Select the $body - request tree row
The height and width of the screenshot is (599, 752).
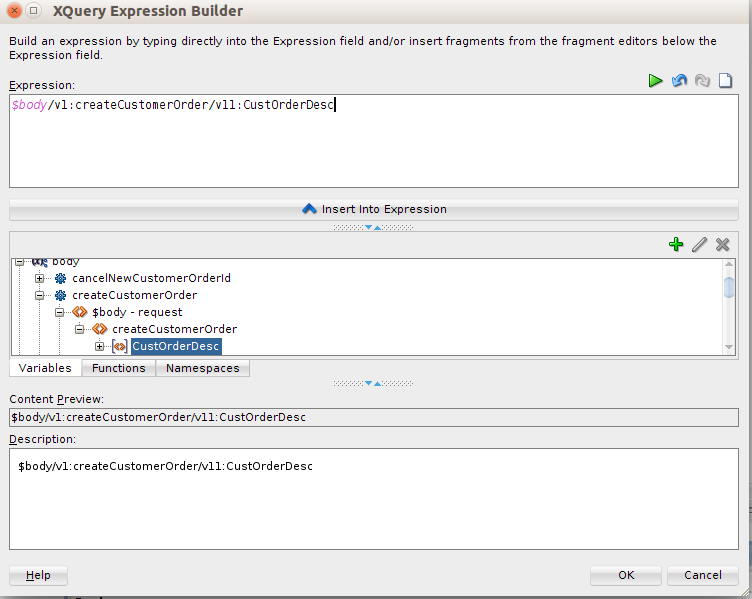tap(137, 312)
